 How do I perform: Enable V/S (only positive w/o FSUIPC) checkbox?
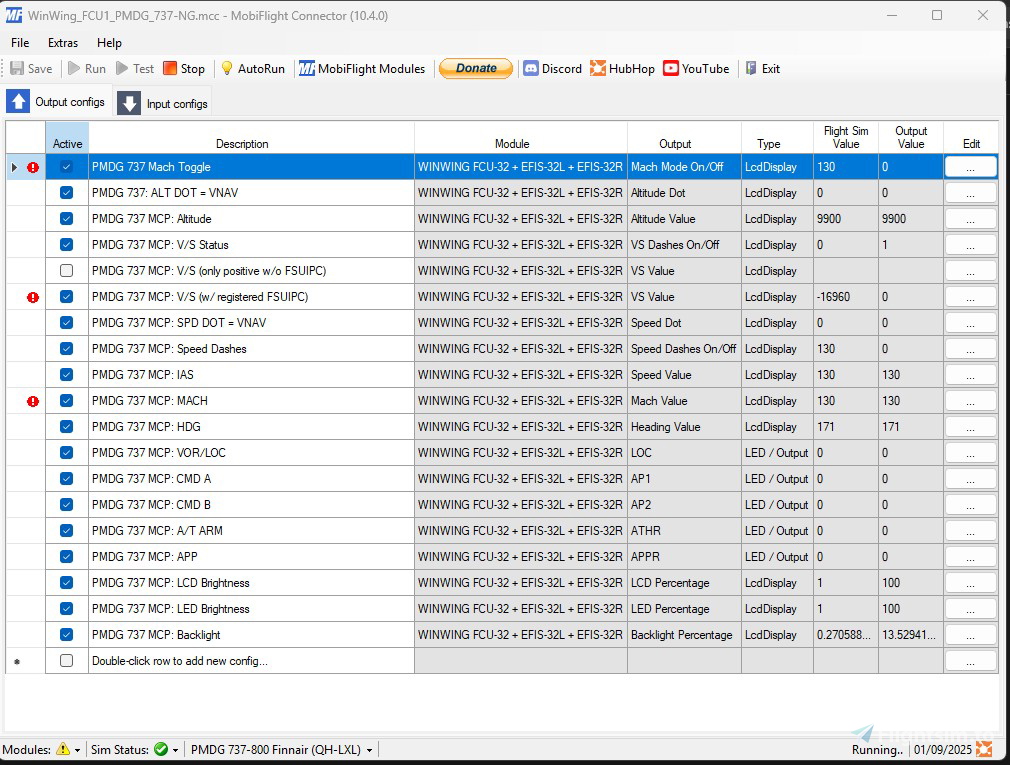67,271
